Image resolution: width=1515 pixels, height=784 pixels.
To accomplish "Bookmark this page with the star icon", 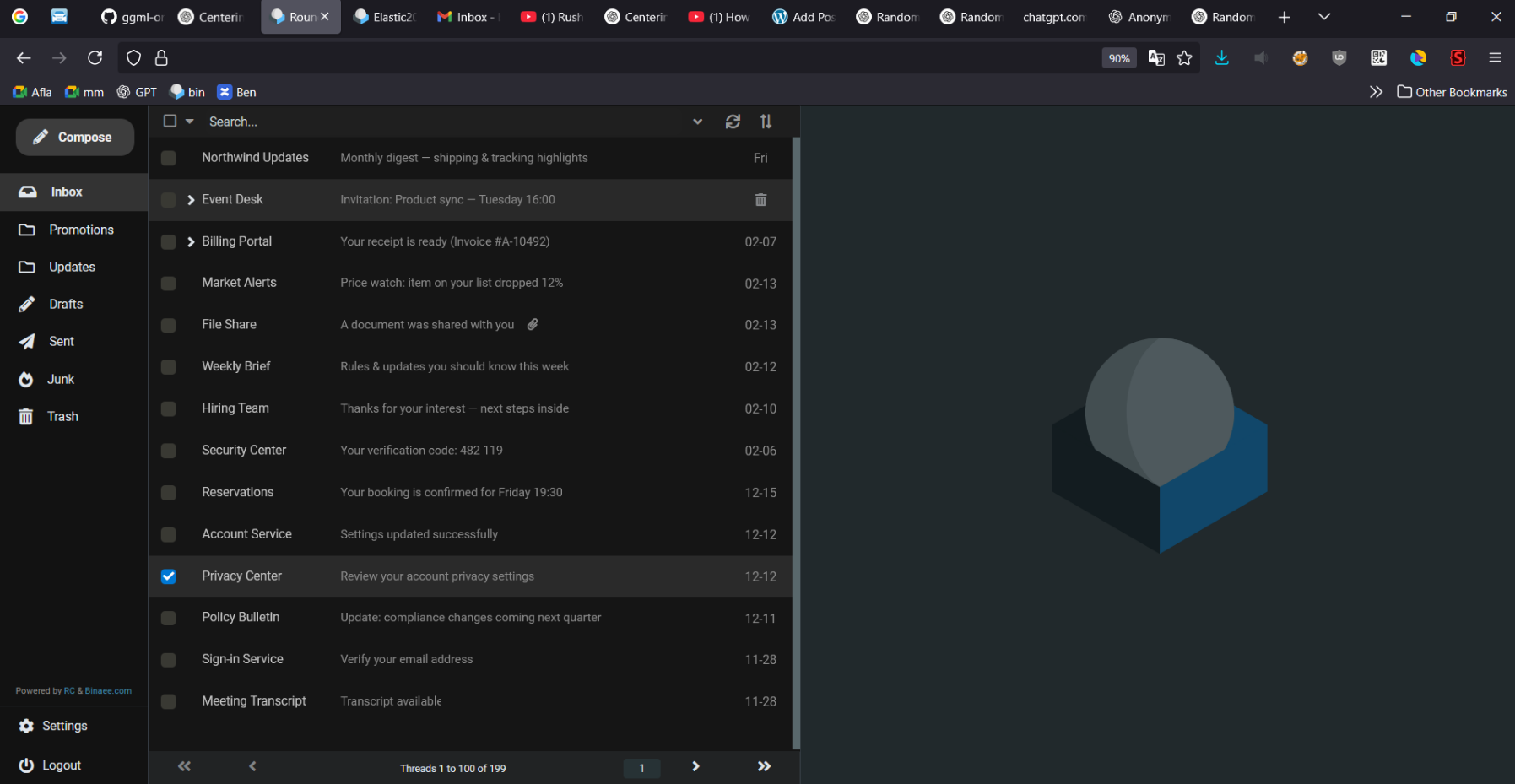I will (x=1184, y=57).
